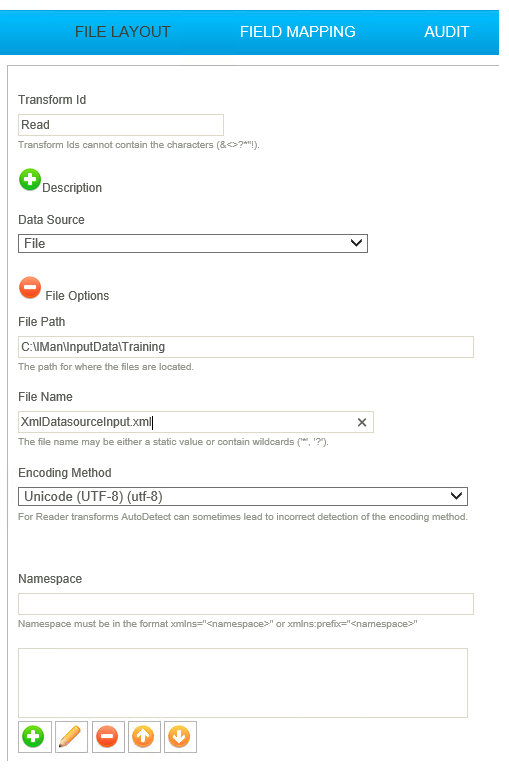The width and height of the screenshot is (509, 771).
Task: Edit the selected namespace with the pencil icon
Action: 71,737
